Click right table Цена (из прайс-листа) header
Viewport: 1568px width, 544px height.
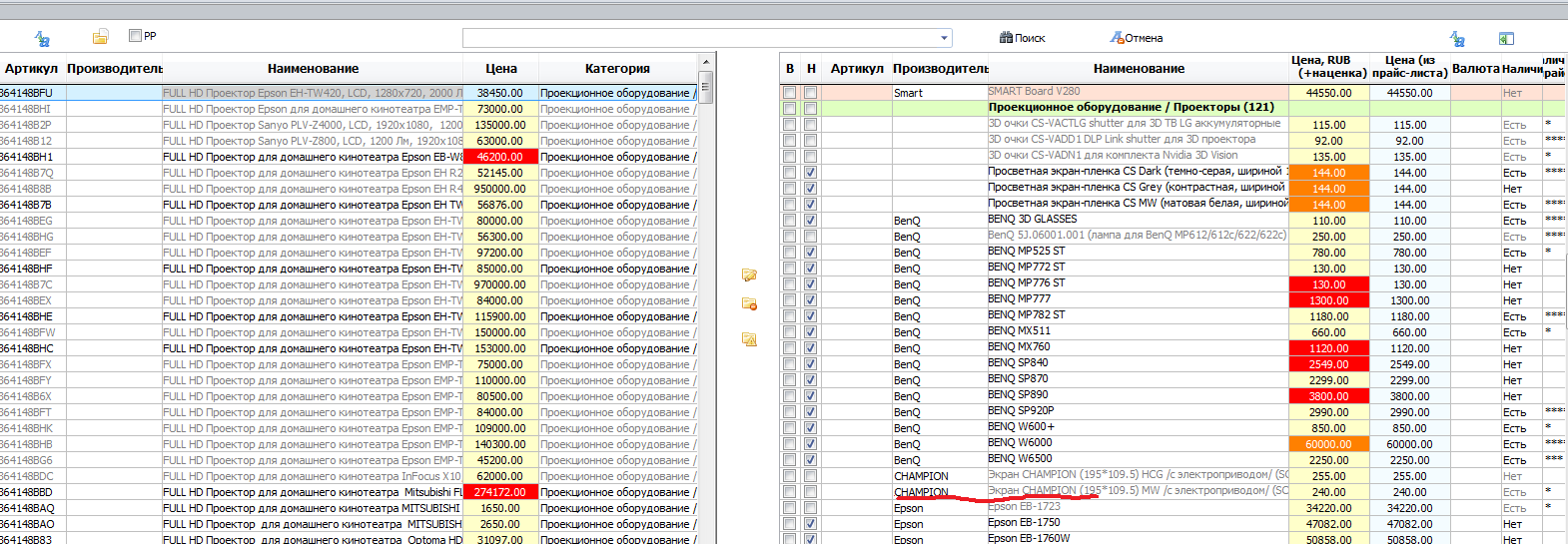1409,67
